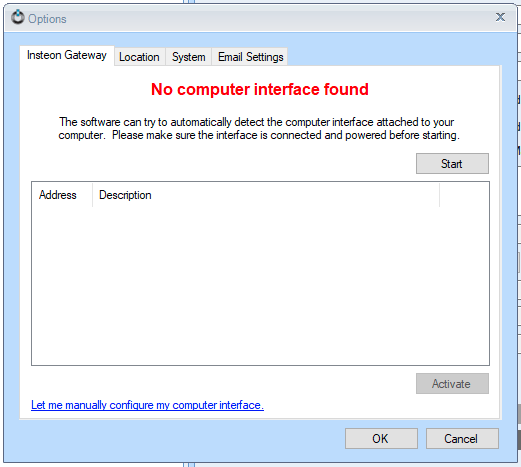521x467 pixels.
Task: Open the manually configure my computer interface link
Action: point(147,405)
